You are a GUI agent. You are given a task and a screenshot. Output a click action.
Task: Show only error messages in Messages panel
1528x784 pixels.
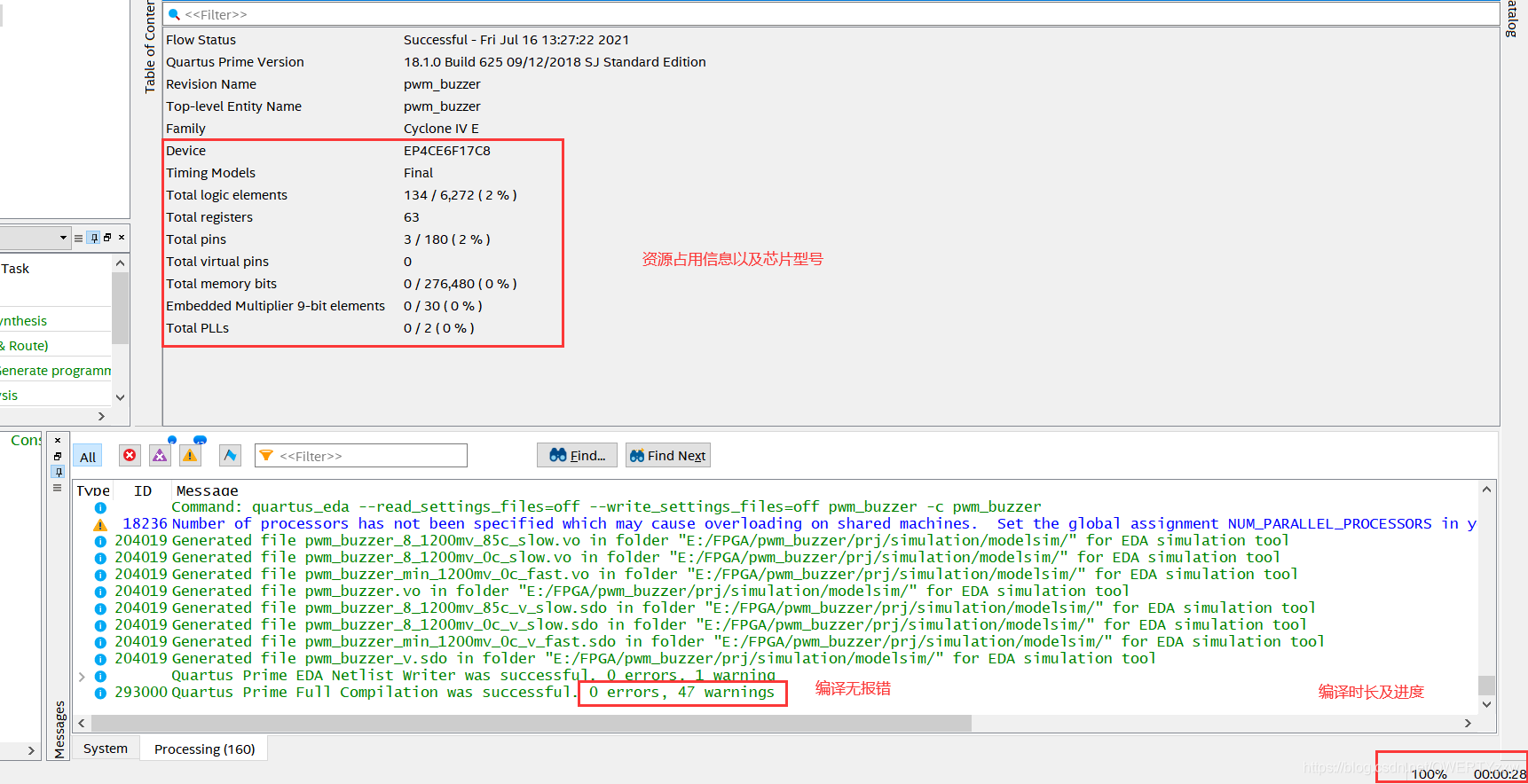point(130,455)
